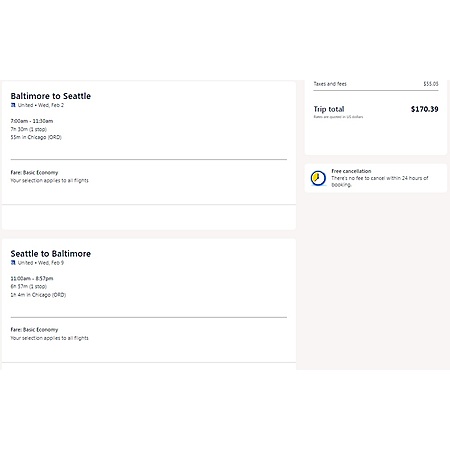
Task: Click the Taxes and fees label
Action: pos(330,84)
